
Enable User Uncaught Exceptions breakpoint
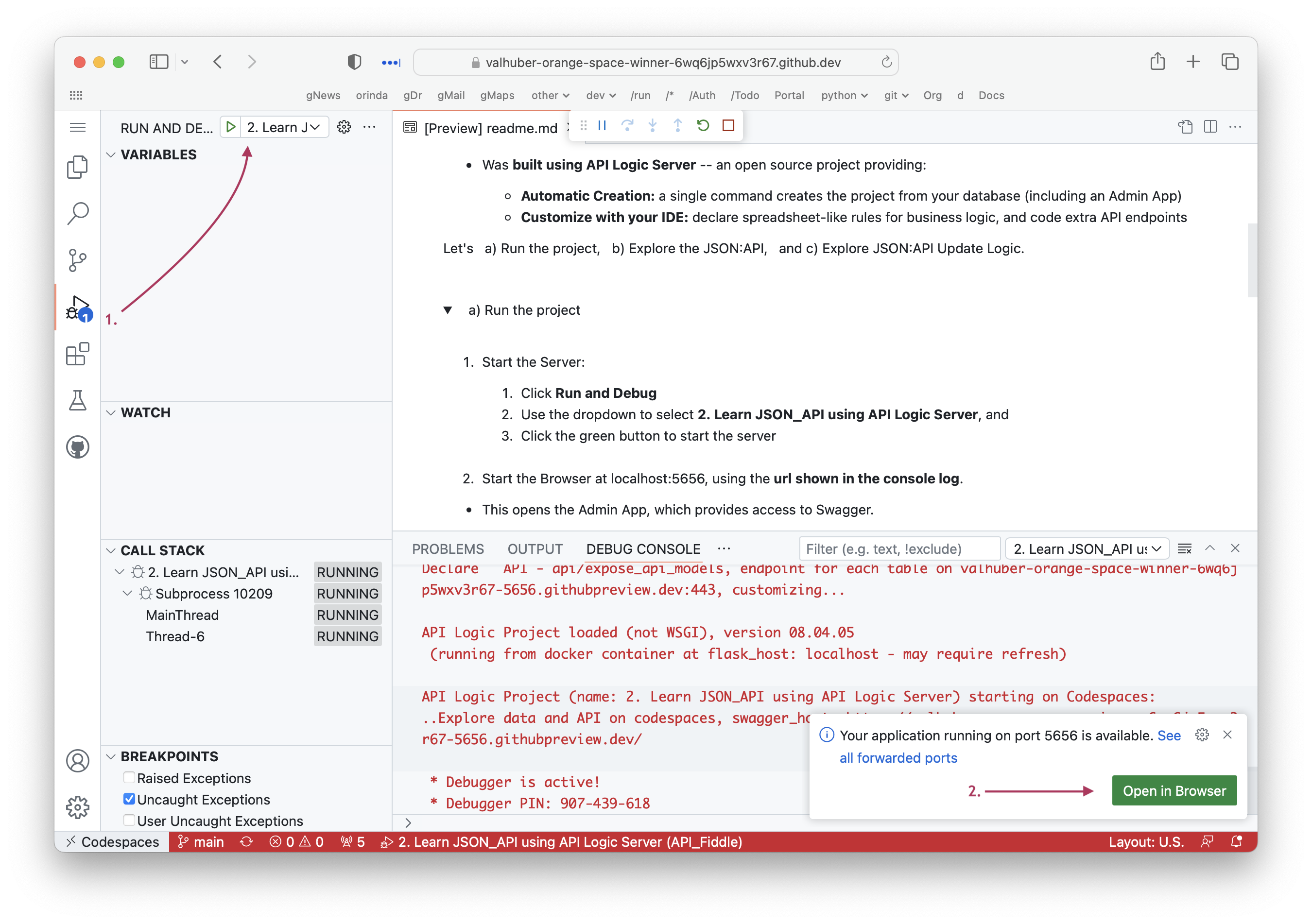[x=129, y=821]
